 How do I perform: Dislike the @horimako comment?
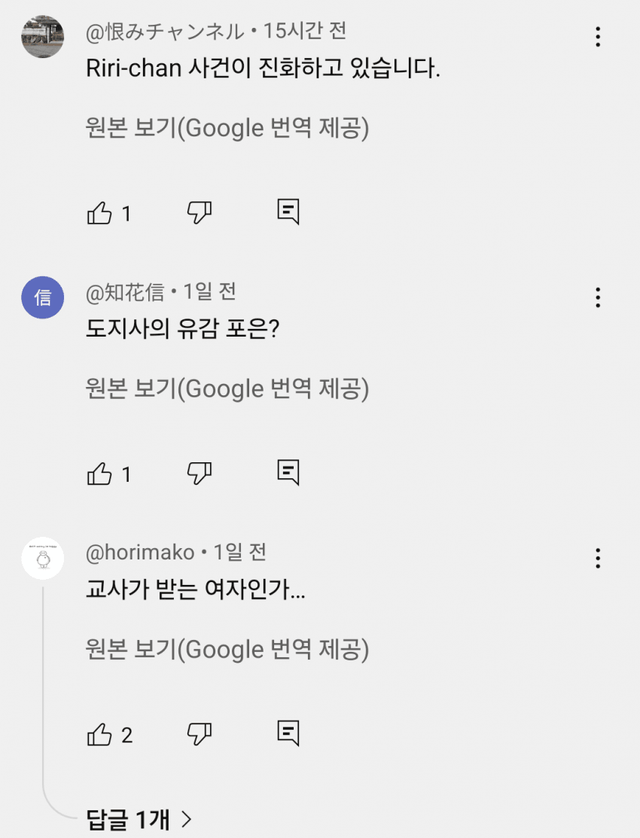199,733
